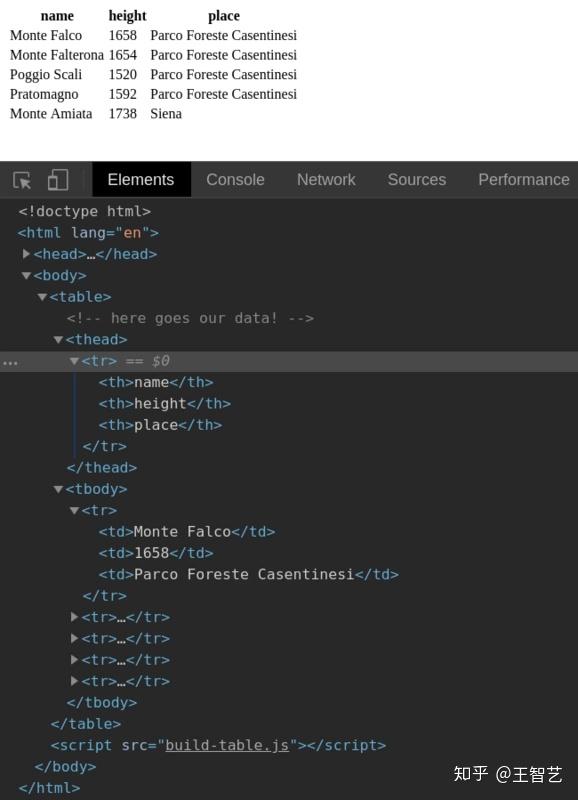Collapse the thead element node
This screenshot has height=800, width=578.
(x=58, y=340)
